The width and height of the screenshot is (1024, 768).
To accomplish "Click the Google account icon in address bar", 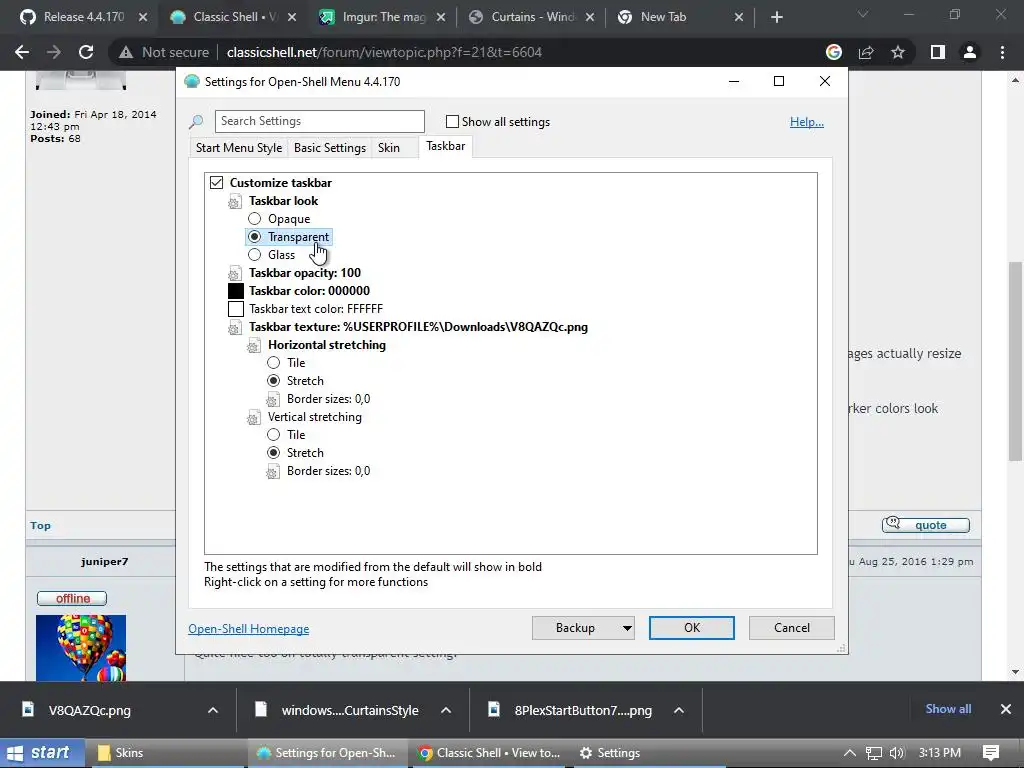I will coord(834,52).
